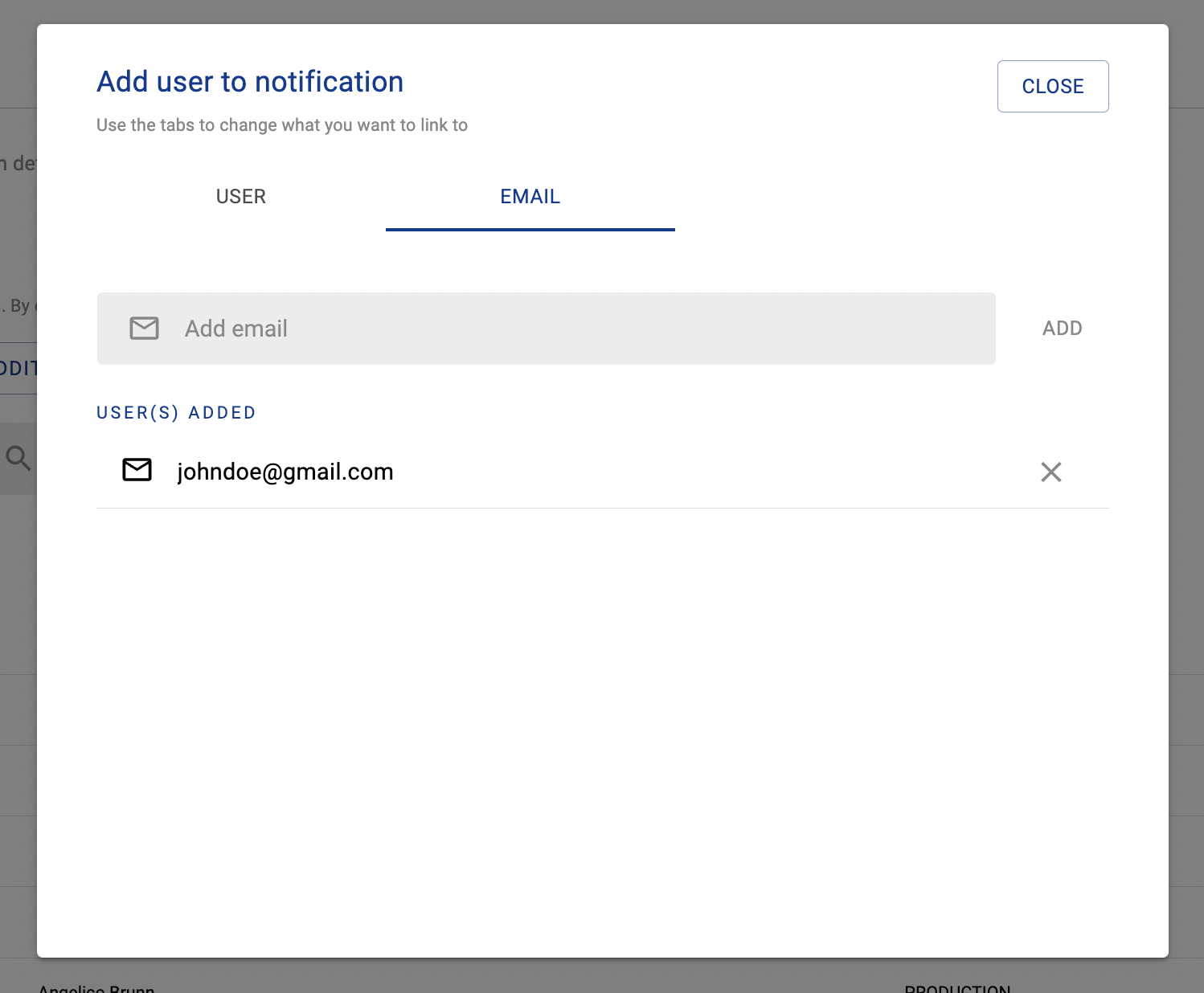This screenshot has height=993, width=1204.
Task: Click the Angelica Brunn row at bottom
Action: pyautogui.click(x=96, y=987)
